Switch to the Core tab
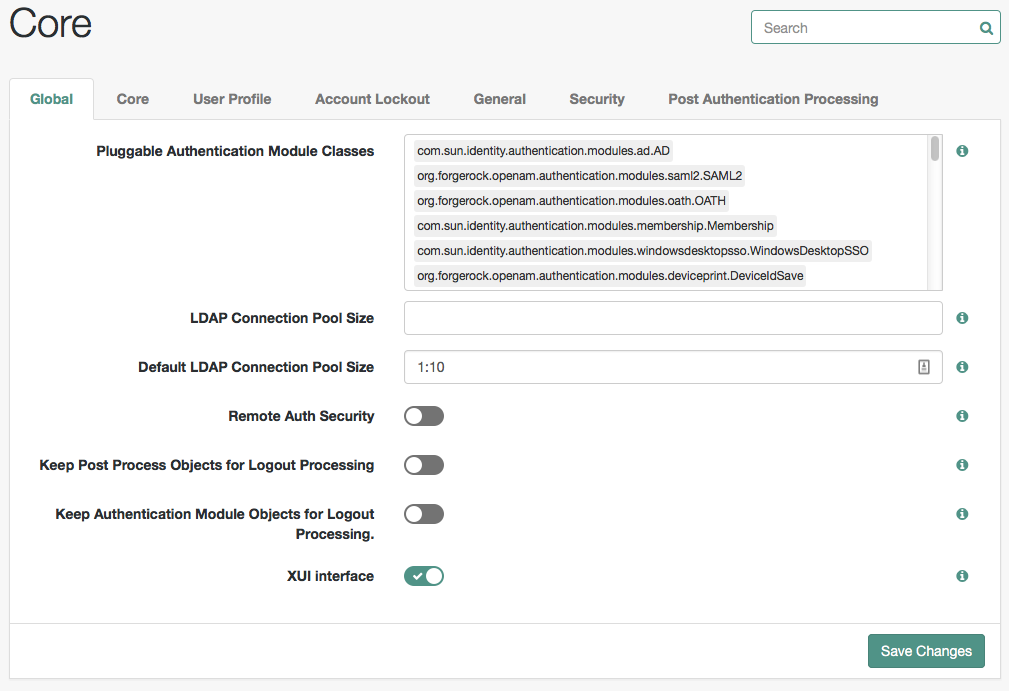 [133, 99]
